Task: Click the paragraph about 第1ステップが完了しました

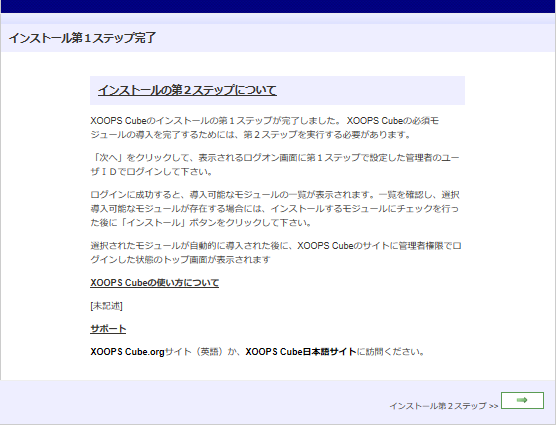Action: click(265, 128)
